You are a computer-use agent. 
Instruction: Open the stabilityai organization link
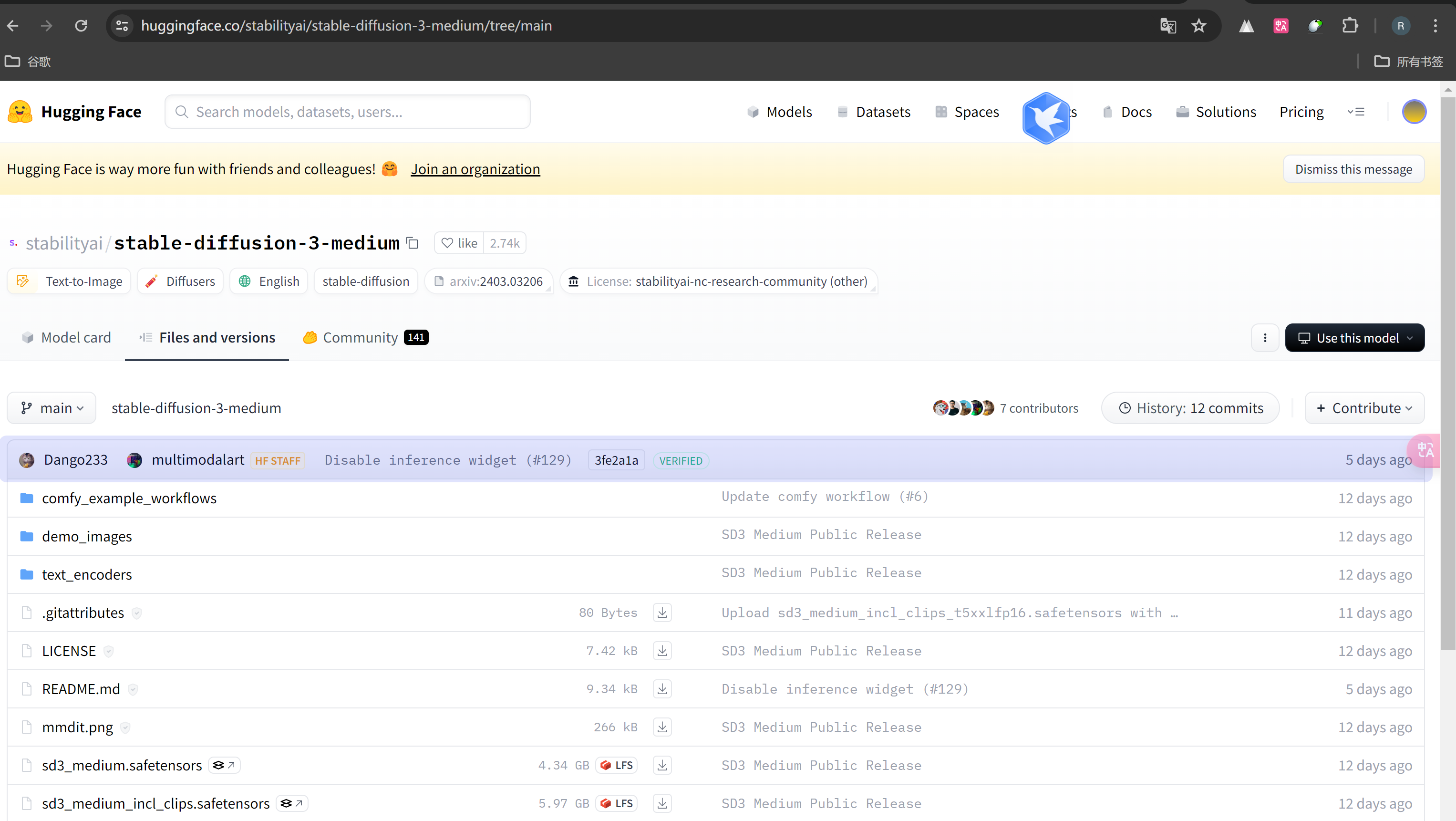coord(64,243)
